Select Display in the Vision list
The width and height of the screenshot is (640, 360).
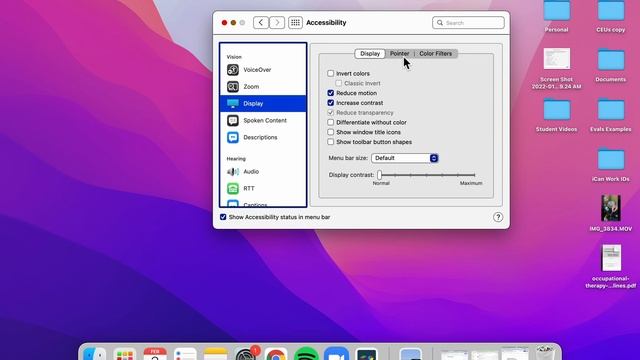tap(263, 104)
